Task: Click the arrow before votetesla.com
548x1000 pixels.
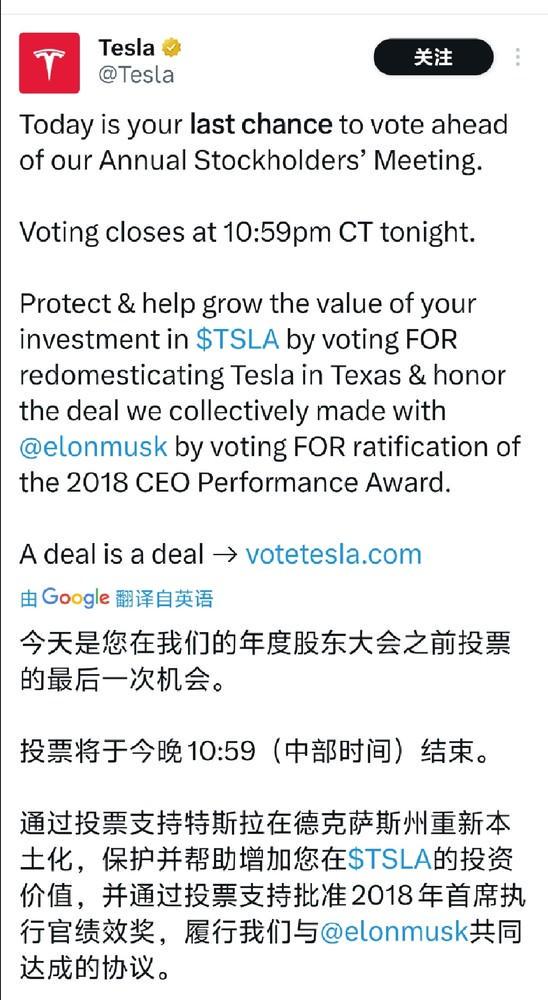Action: (225, 554)
